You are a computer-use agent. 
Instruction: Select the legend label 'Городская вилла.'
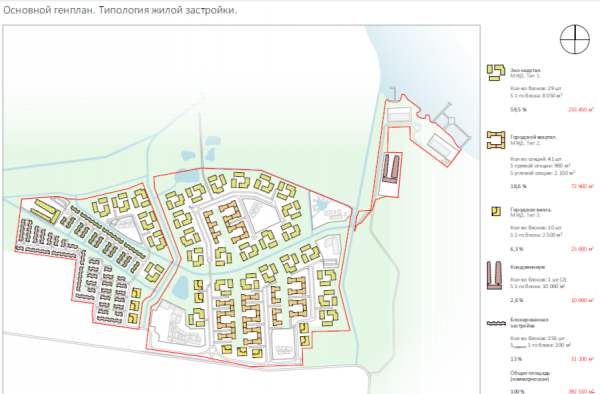[x=531, y=210]
